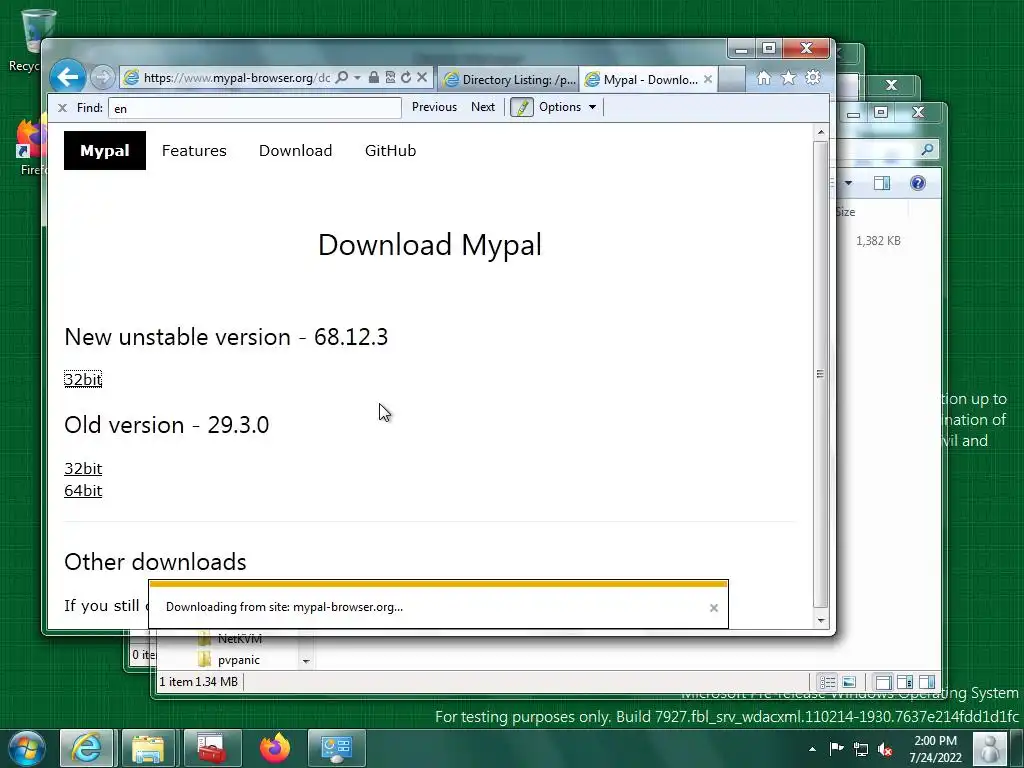The height and width of the screenshot is (768, 1024).
Task: Click search magnifier in Explorer window behind
Action: [927, 150]
